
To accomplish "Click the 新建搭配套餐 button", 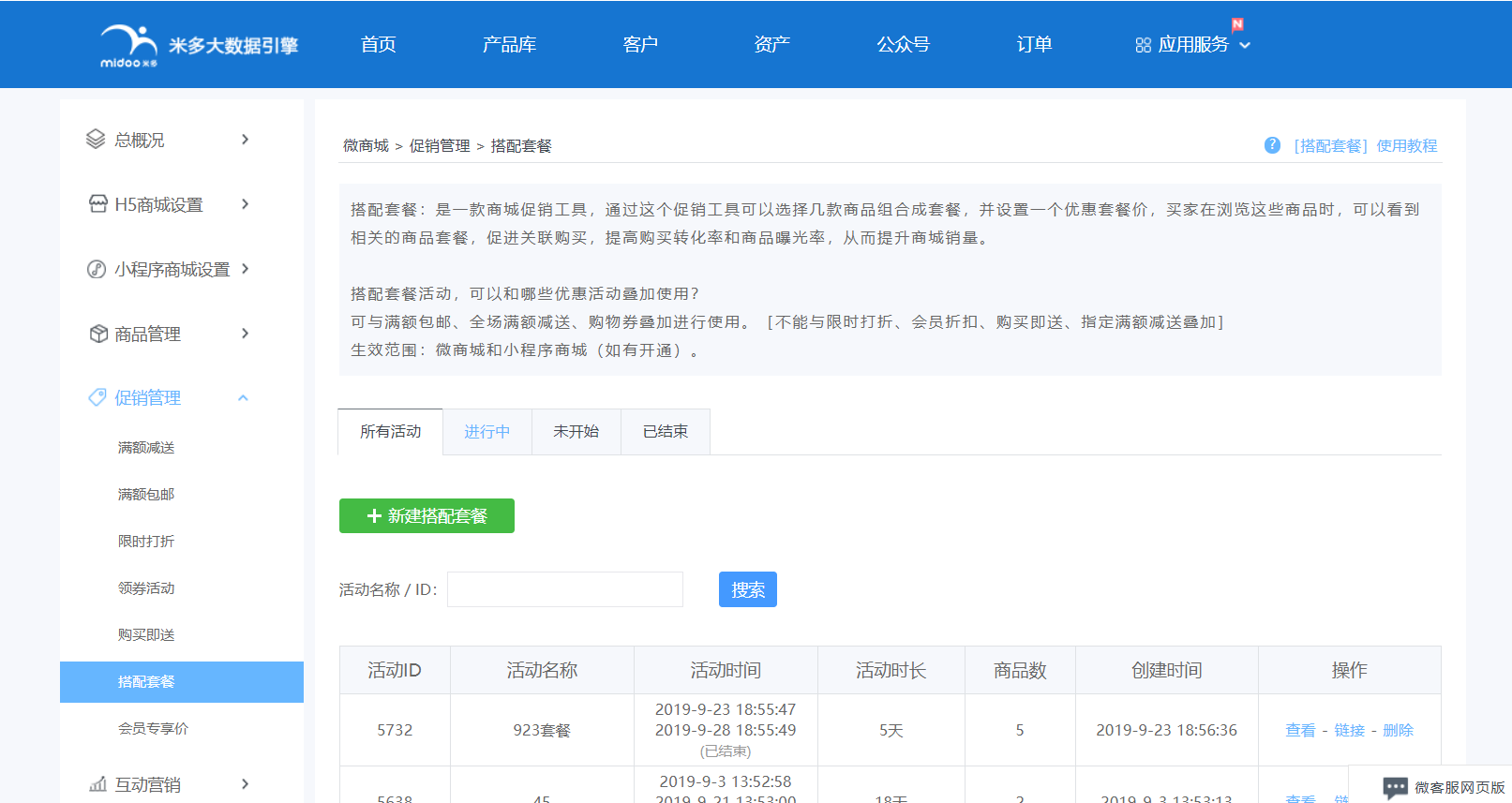I will (x=427, y=516).
